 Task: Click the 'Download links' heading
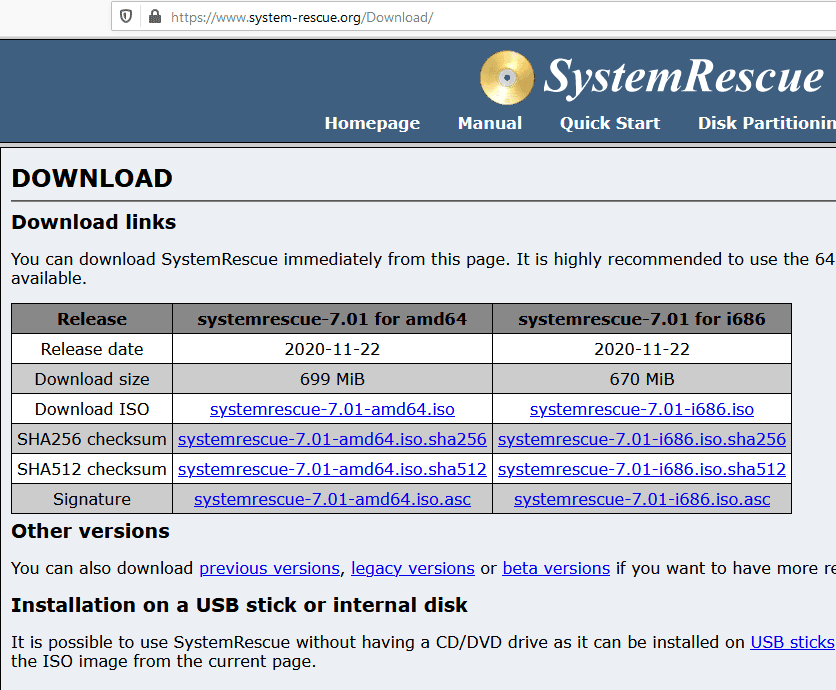click(93, 222)
